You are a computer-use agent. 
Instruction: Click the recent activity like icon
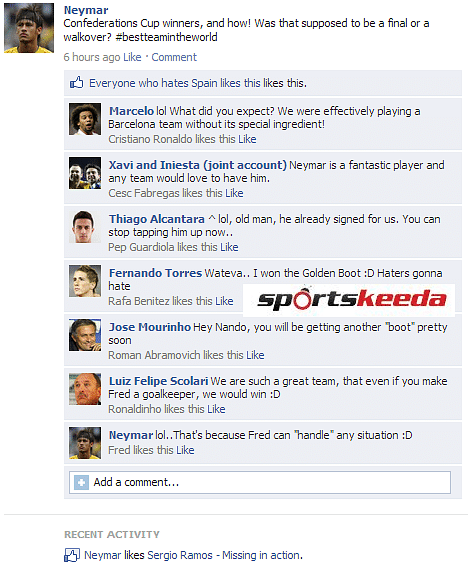72,555
